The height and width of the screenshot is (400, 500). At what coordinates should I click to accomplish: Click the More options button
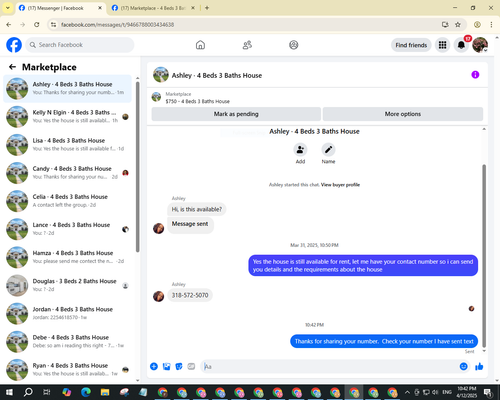point(403,114)
